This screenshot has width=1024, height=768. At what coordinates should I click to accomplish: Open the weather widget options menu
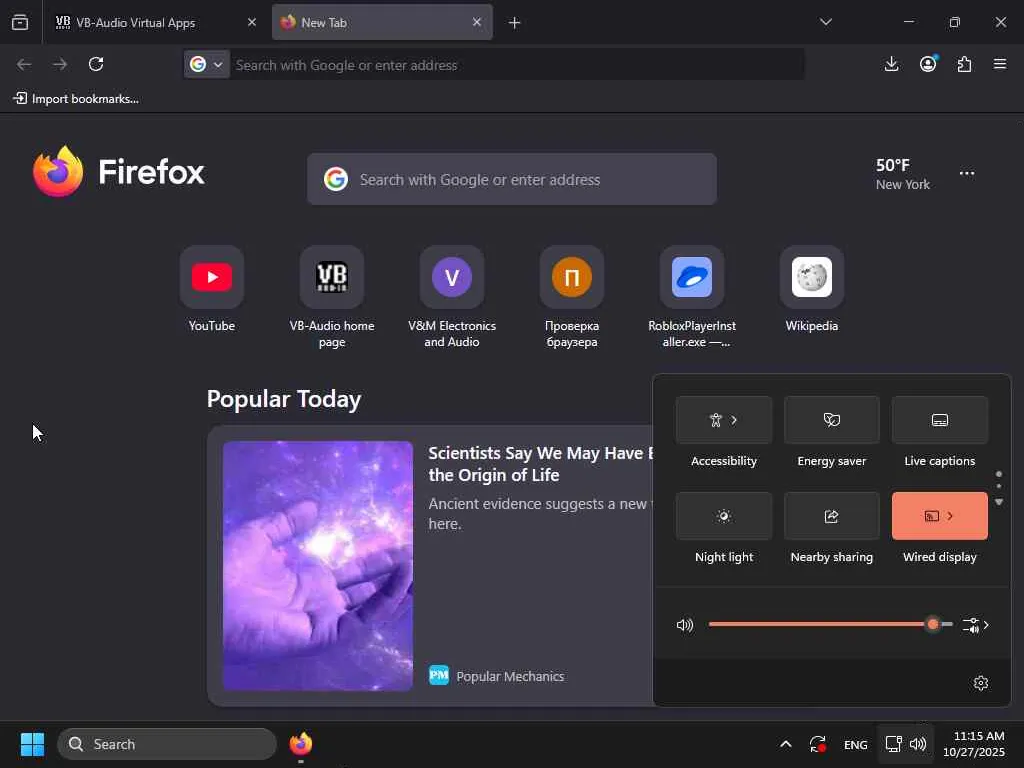click(967, 173)
